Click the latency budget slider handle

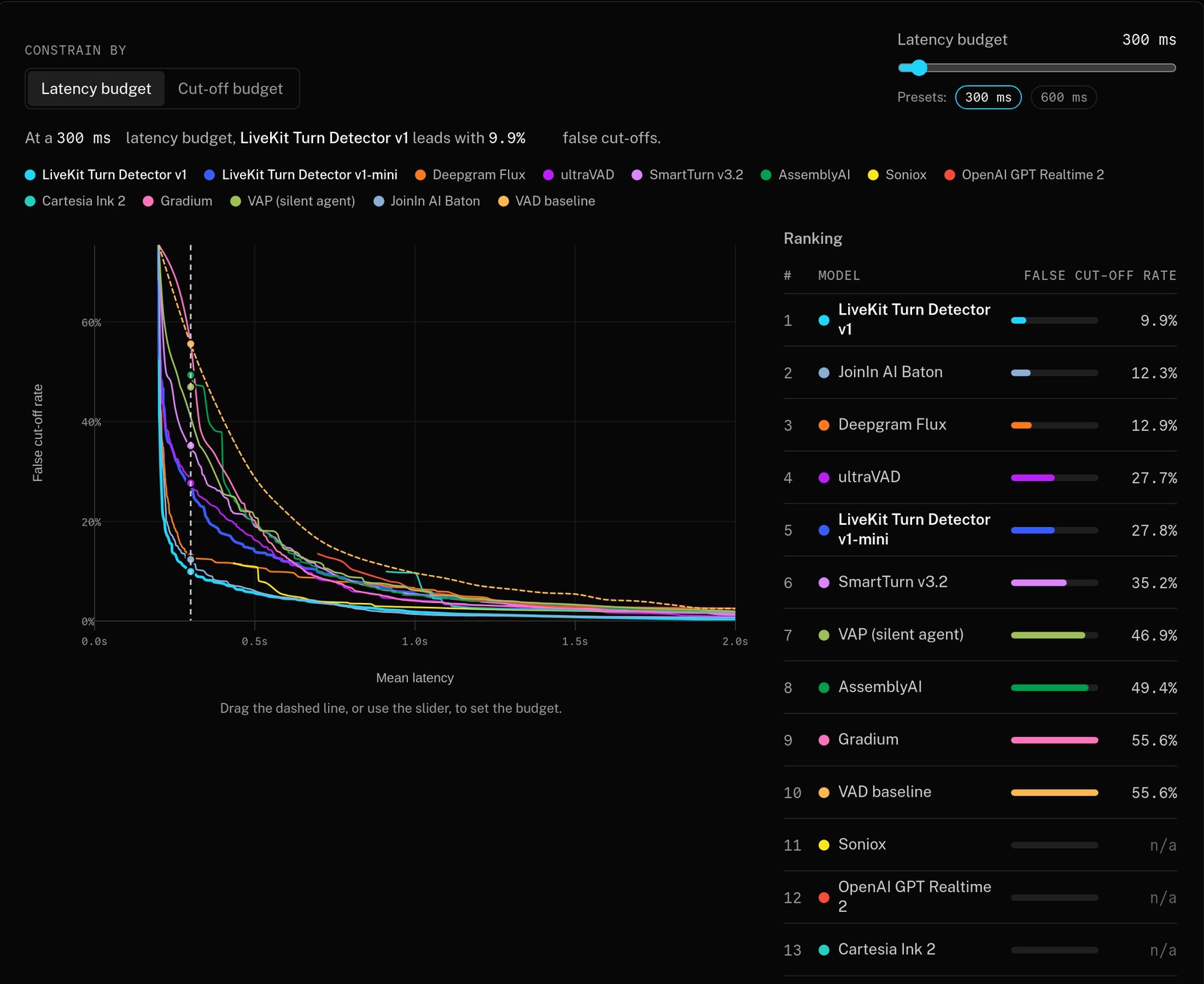(x=919, y=68)
